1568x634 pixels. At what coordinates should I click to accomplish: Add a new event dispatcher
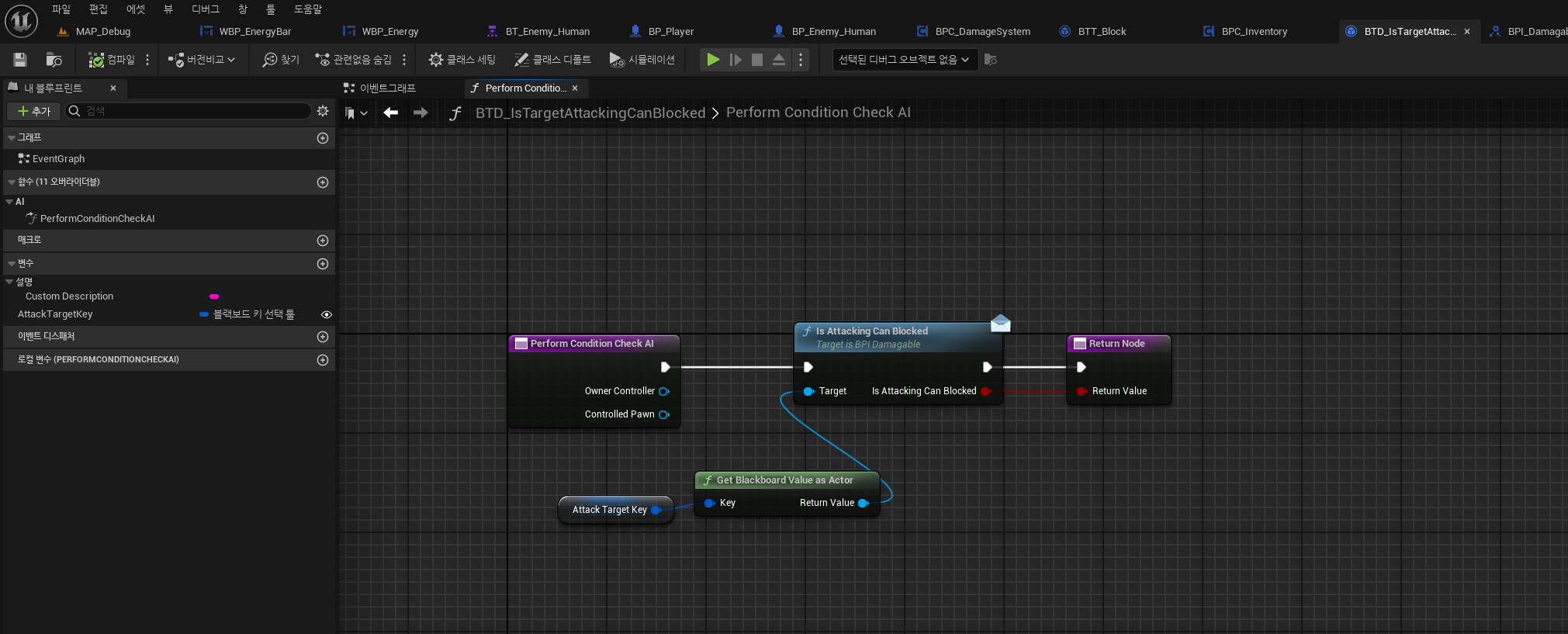pos(323,337)
